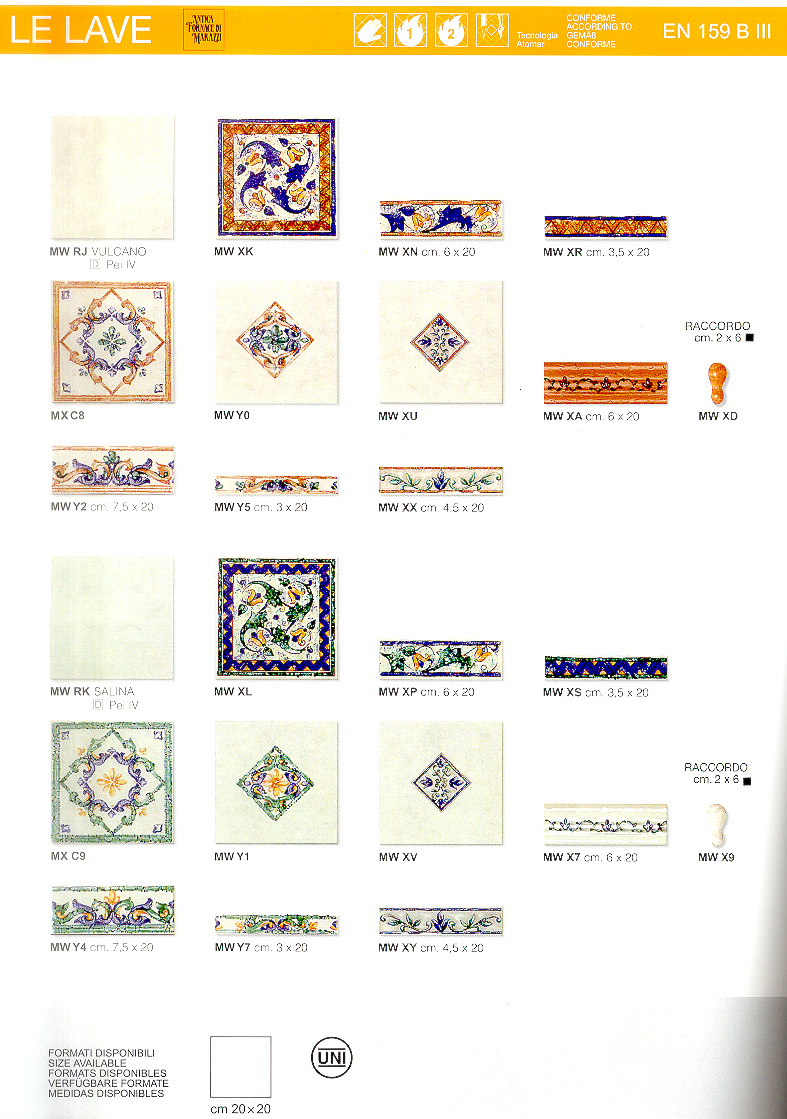787x1119 pixels.
Task: Click the UNI circular certification logo
Action: [332, 1058]
